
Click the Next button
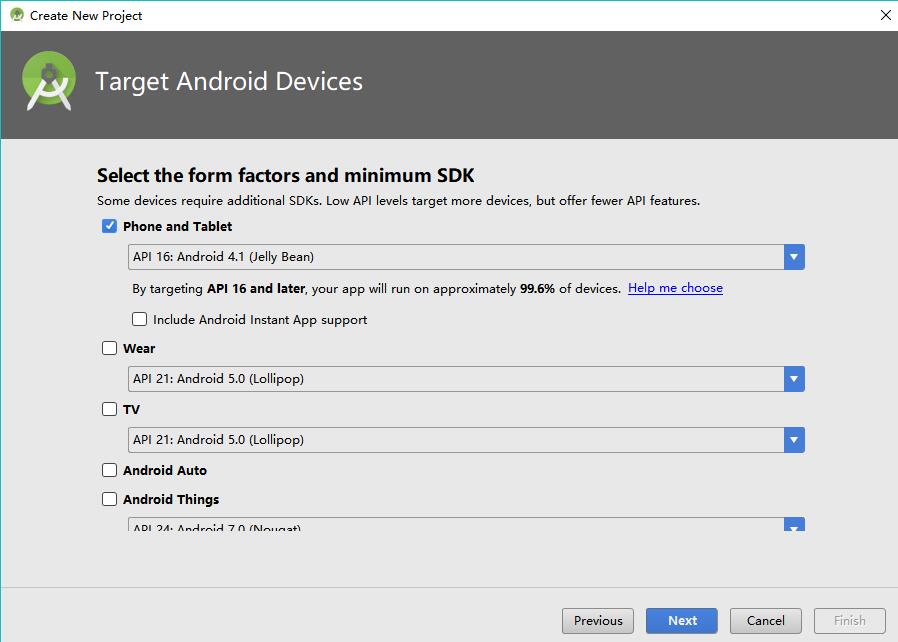[x=682, y=621]
